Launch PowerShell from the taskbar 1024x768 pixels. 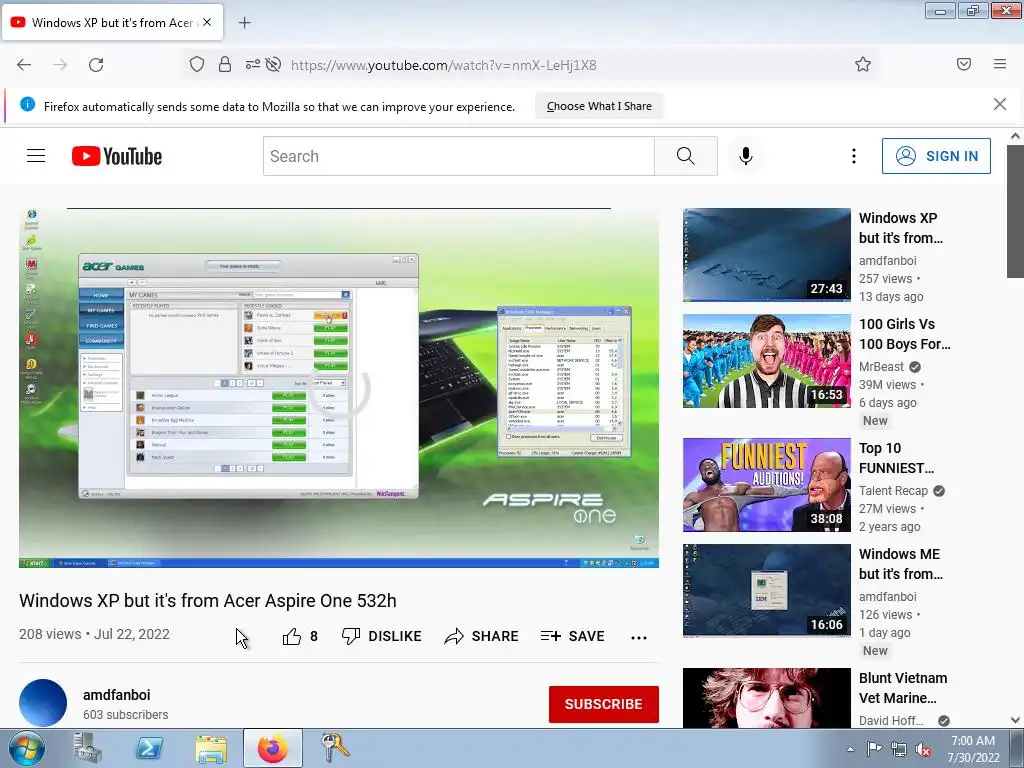pyautogui.click(x=149, y=748)
